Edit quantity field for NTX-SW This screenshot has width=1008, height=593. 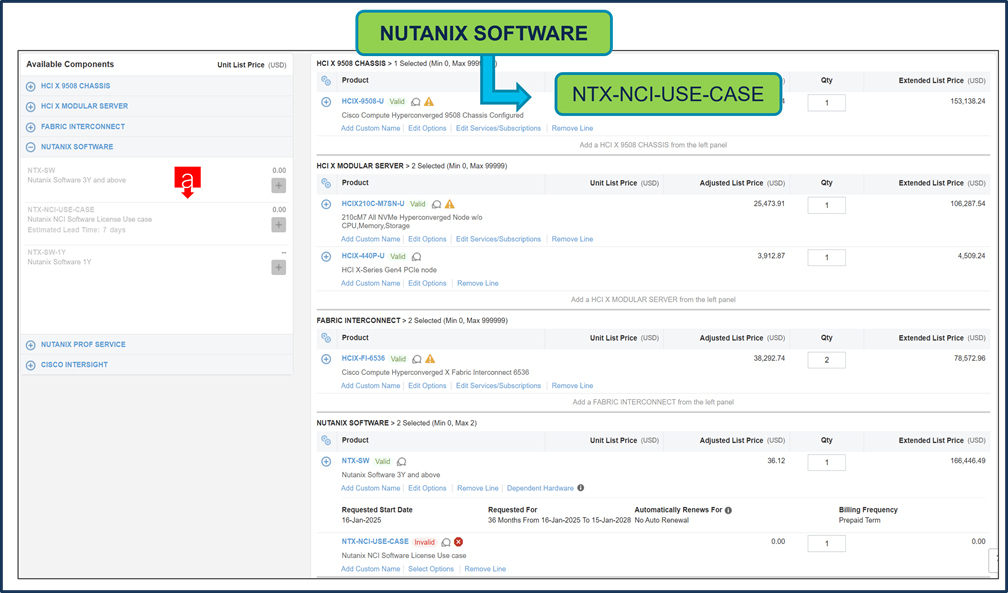pos(827,462)
